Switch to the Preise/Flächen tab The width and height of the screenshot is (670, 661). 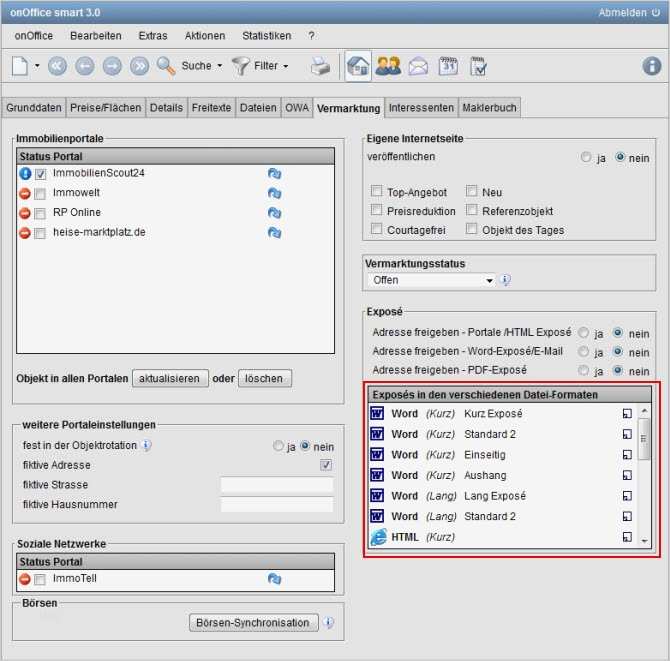pyautogui.click(x=106, y=108)
